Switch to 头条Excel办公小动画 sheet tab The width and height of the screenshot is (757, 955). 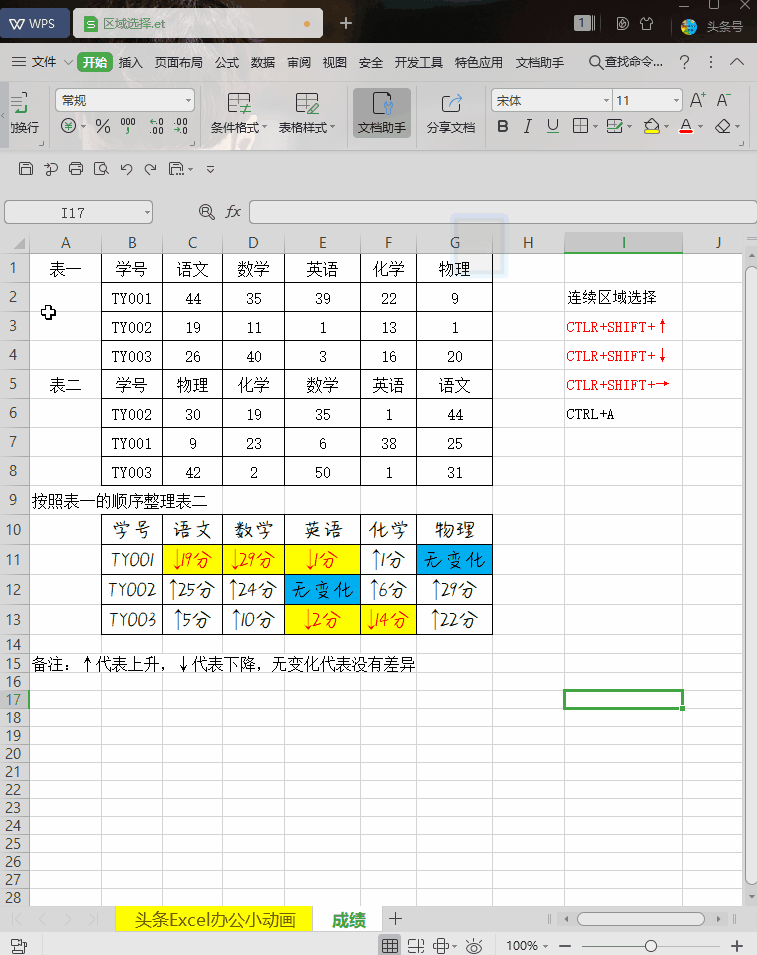click(x=214, y=919)
